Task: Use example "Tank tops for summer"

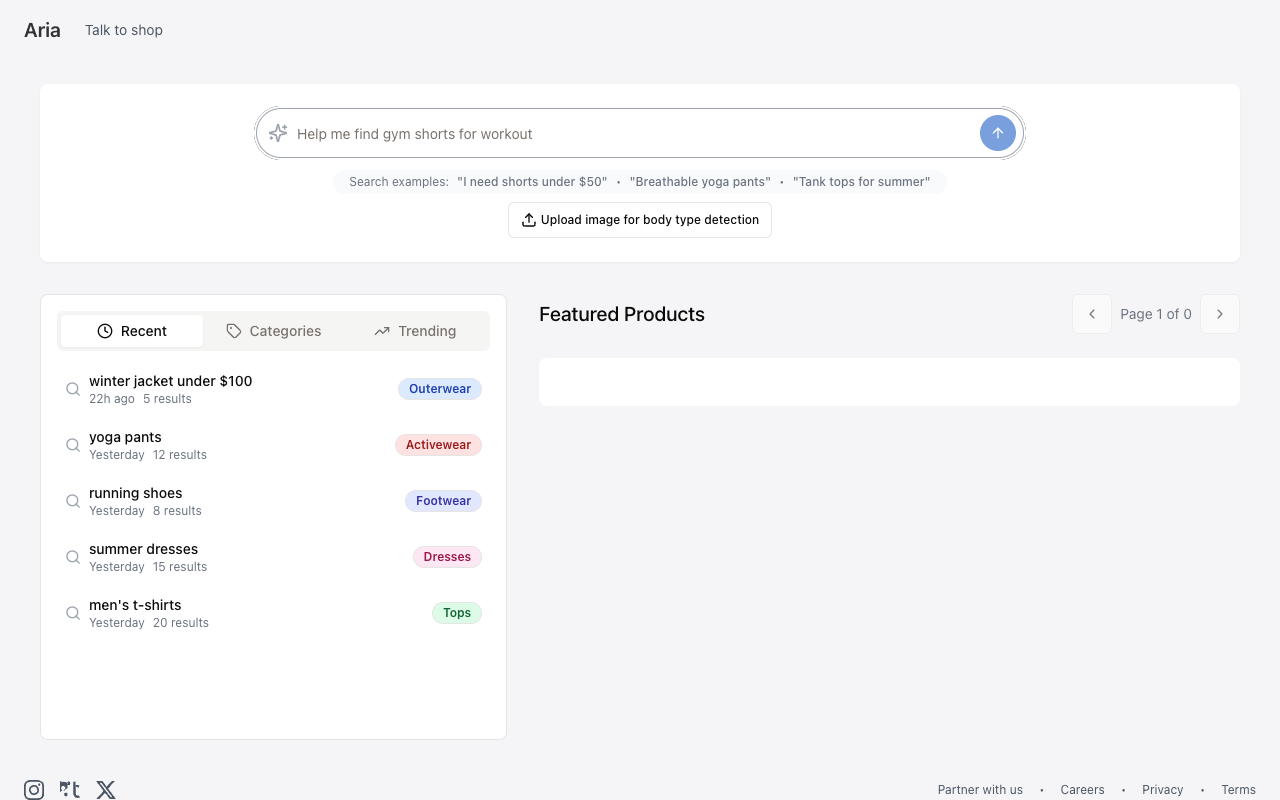Action: (861, 182)
